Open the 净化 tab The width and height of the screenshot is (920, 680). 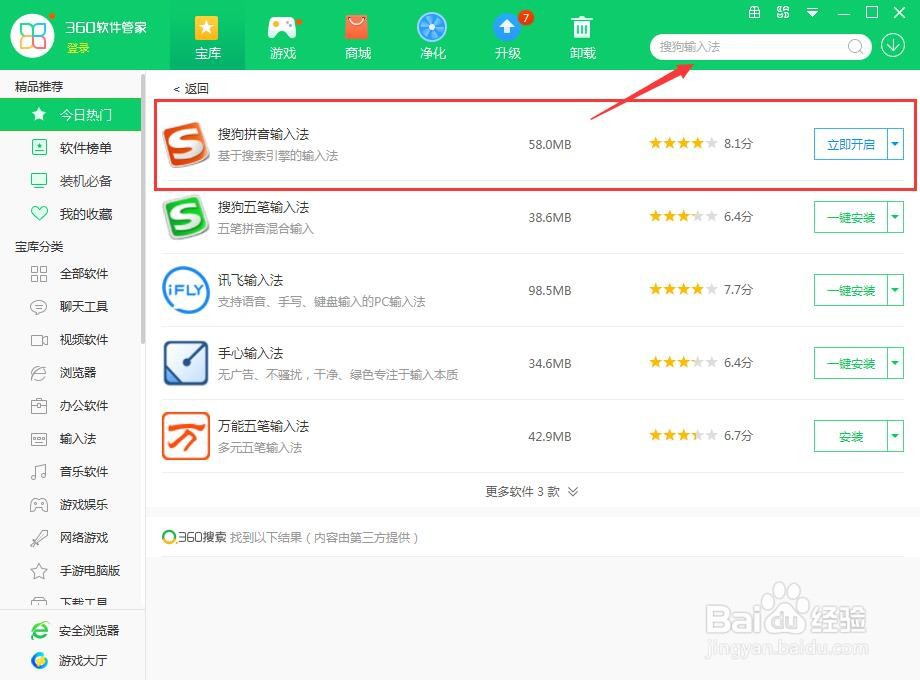[x=432, y=38]
